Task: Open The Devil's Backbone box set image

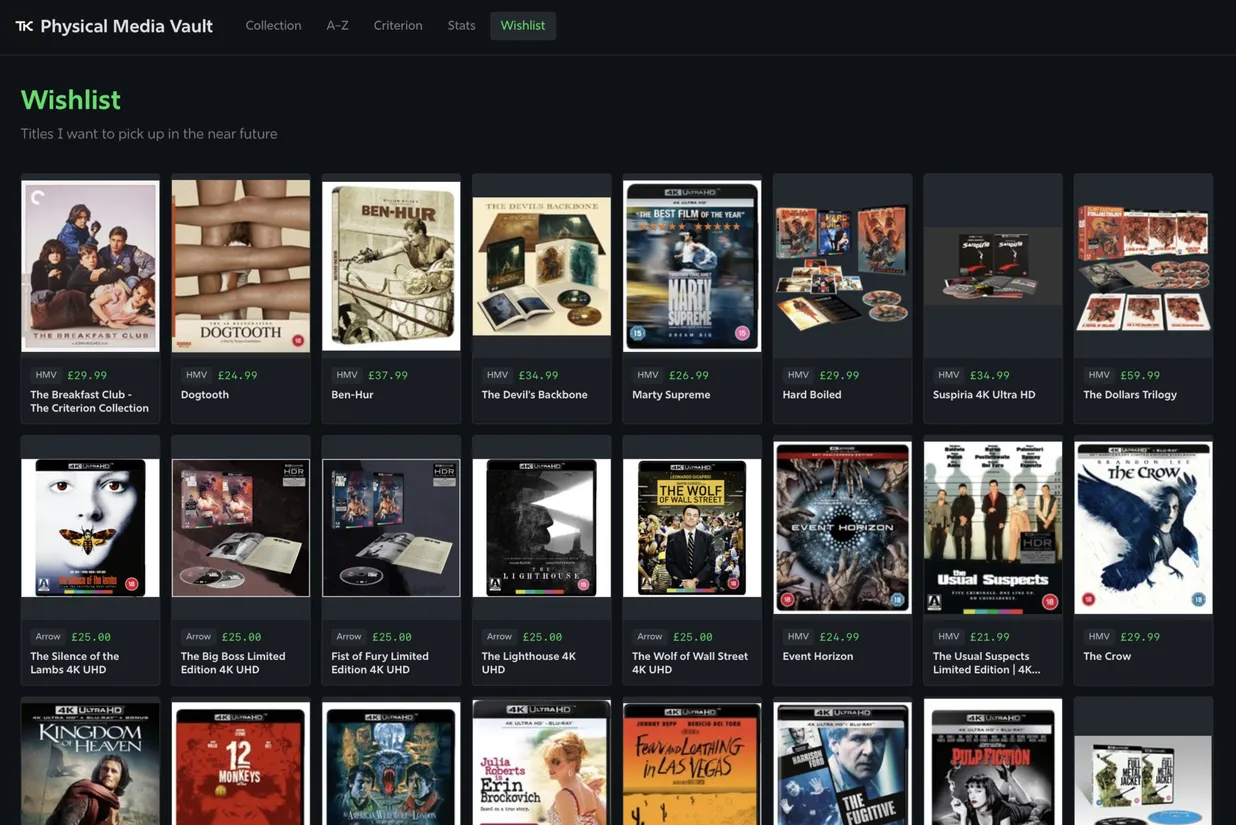Action: pyautogui.click(x=541, y=265)
